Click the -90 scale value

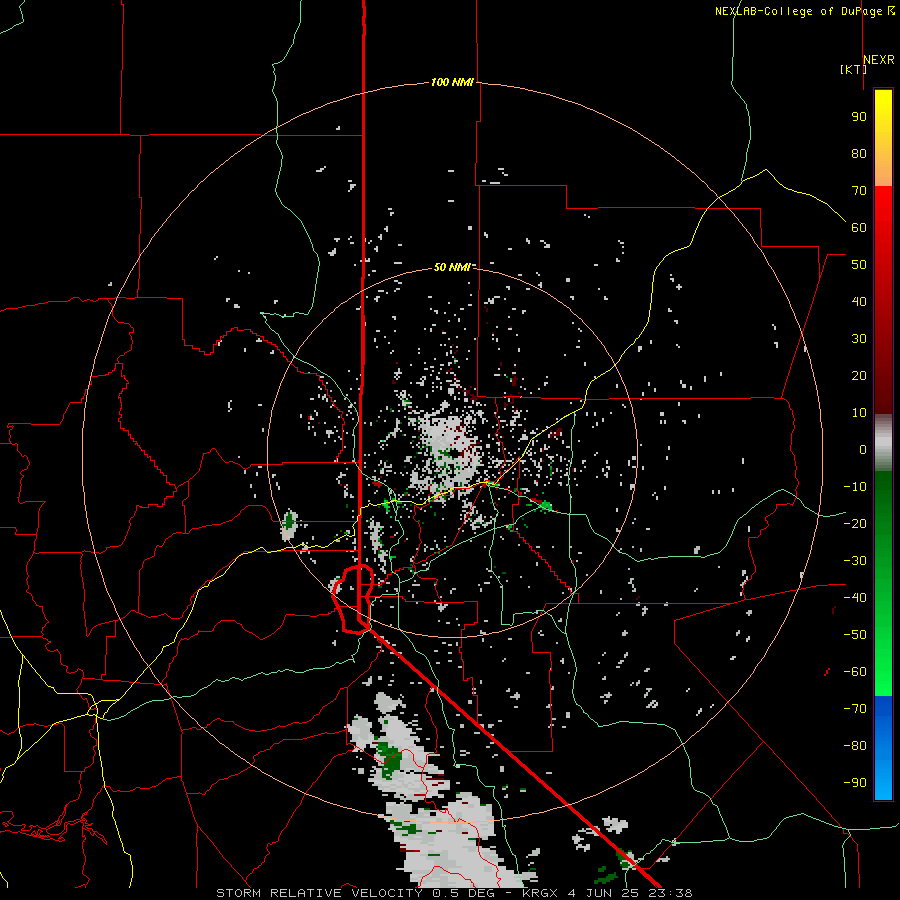[x=855, y=782]
